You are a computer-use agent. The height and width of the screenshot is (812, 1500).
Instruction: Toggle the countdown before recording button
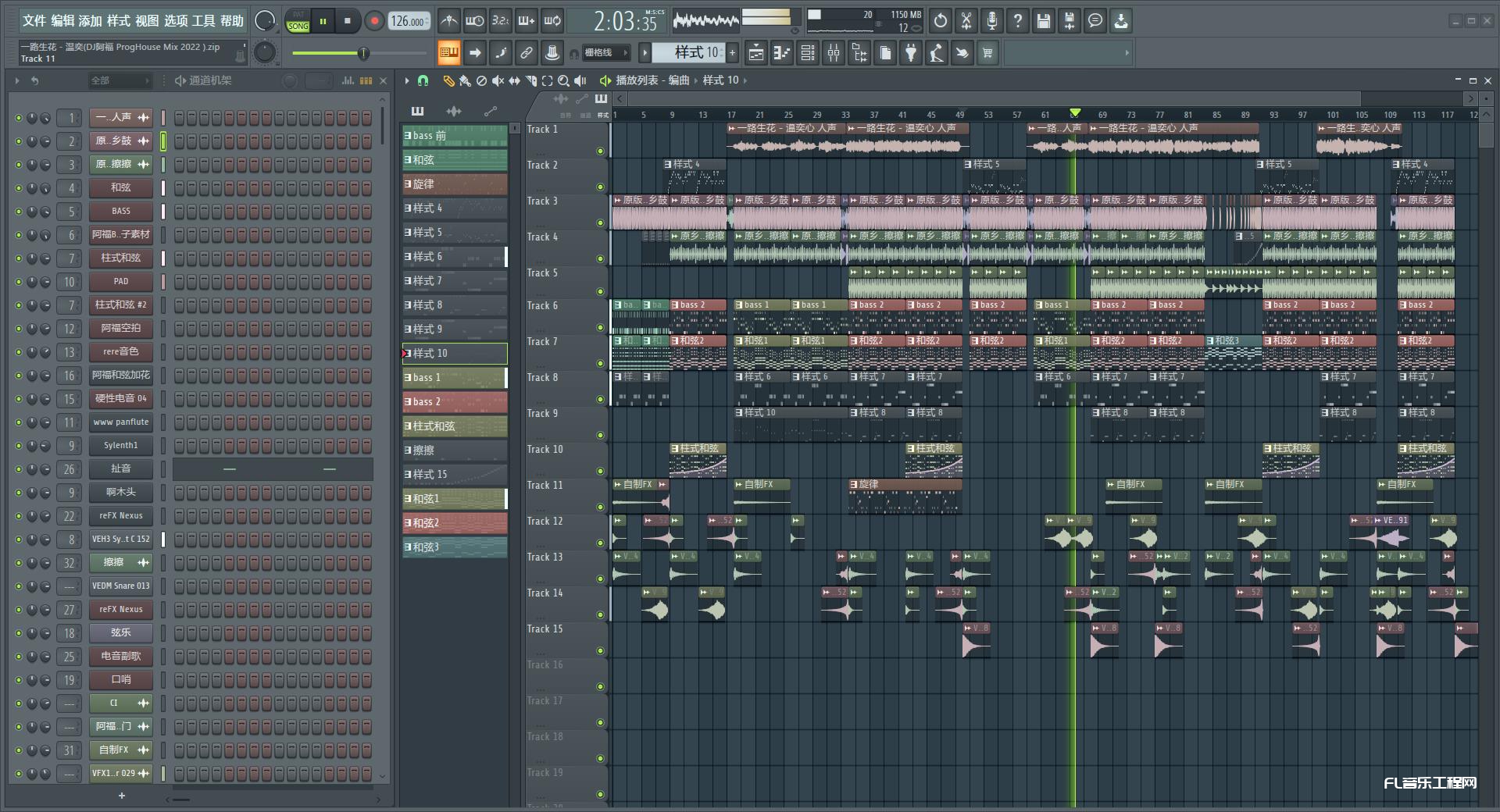[500, 21]
